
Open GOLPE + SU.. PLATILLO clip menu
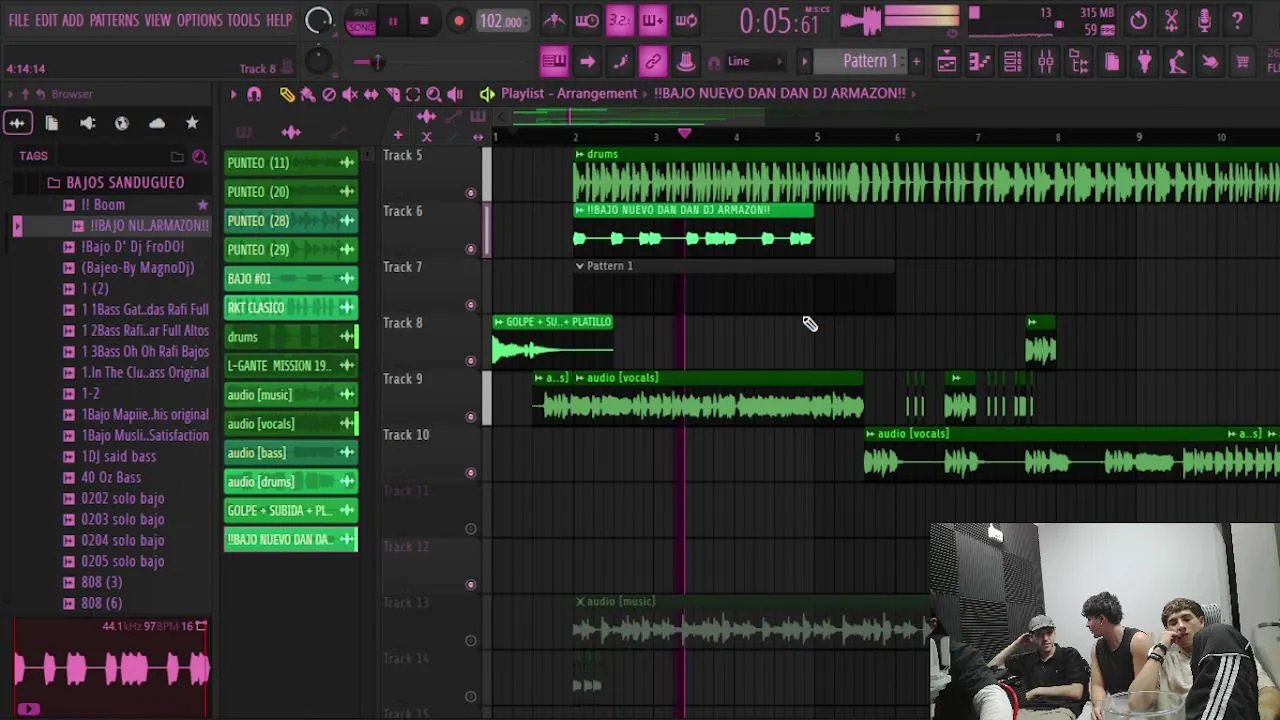(498, 322)
